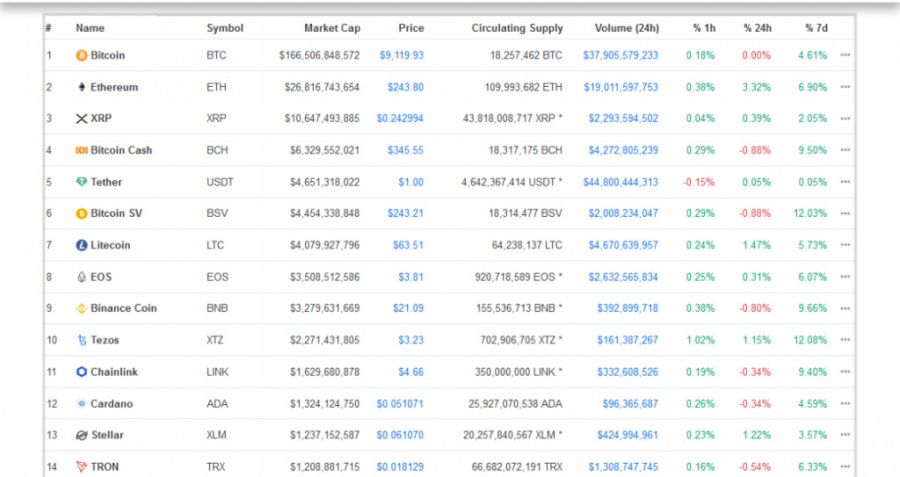Open the more-options dots in Tezos row
The image size is (900, 477).
coord(845,340)
